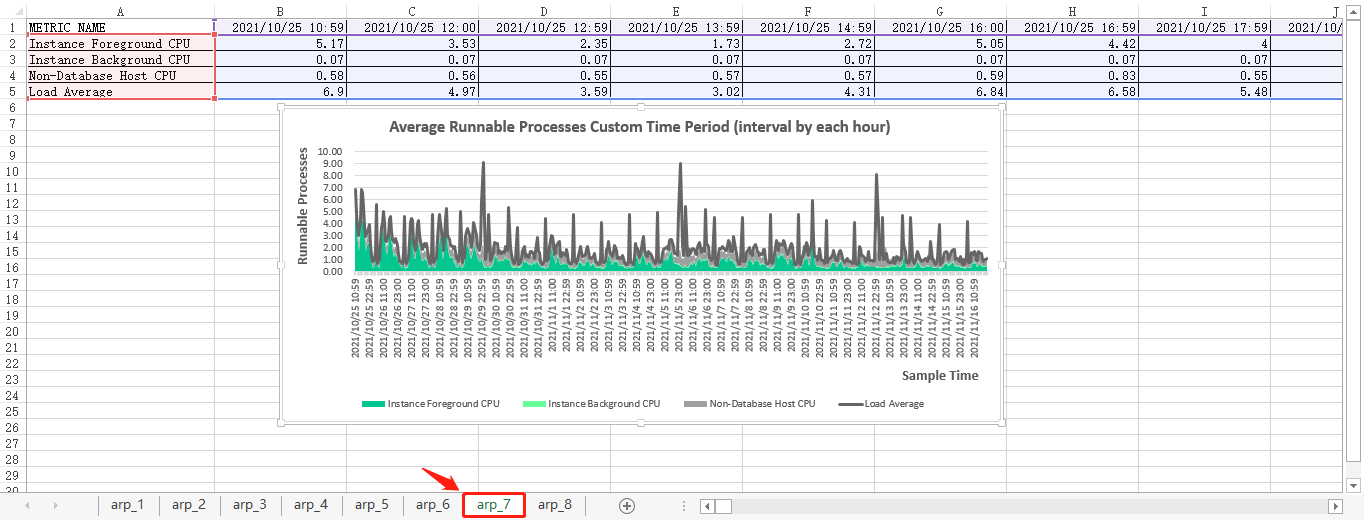
Task: Select Instance Background CPU cell
Action: pos(120,60)
